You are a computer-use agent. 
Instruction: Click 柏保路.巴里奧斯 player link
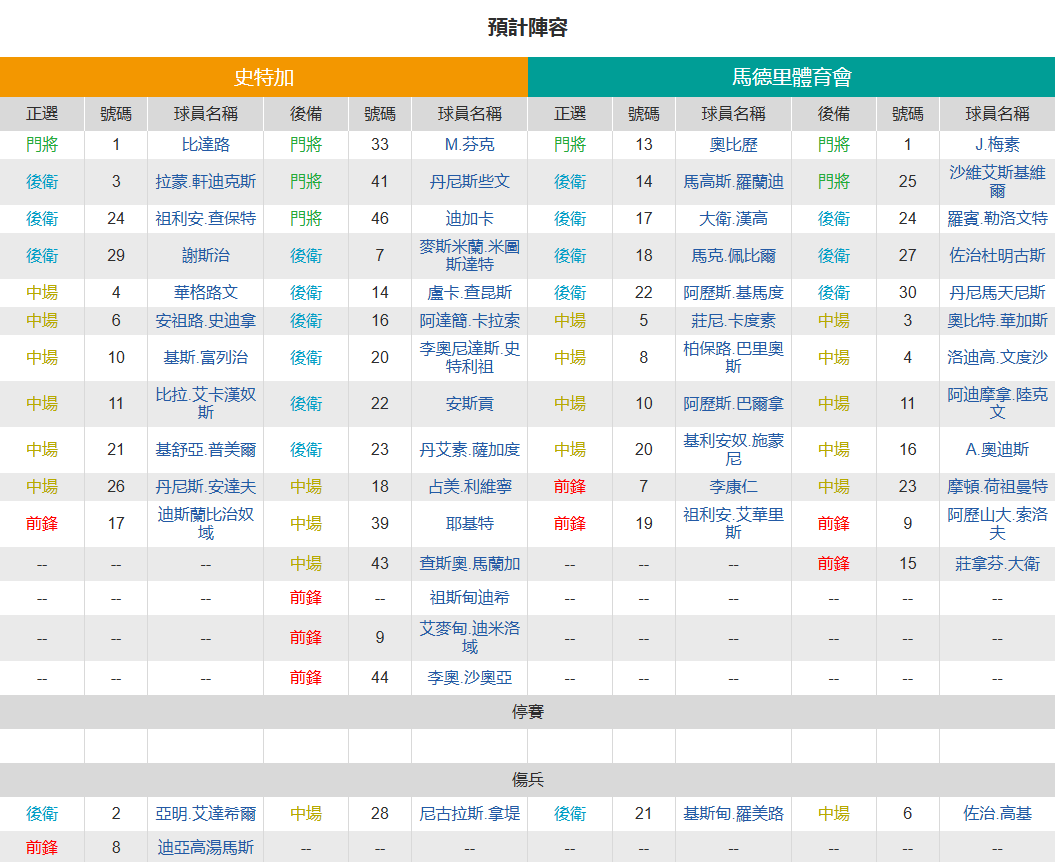pos(733,357)
